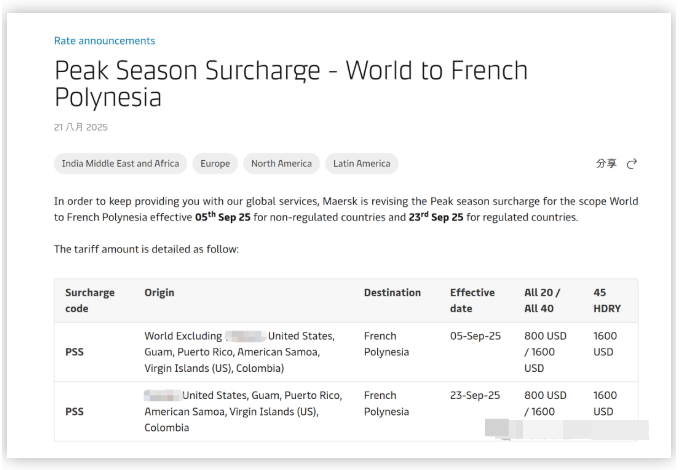Click the Destination column header
Image resolution: width=681 pixels, height=470 pixels.
[x=392, y=292]
